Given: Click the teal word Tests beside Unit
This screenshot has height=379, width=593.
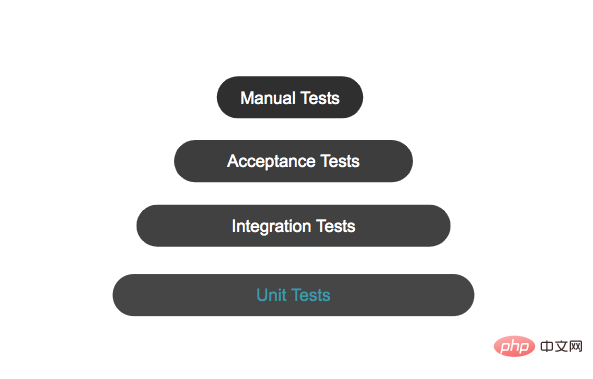Looking at the screenshot, I should (x=311, y=295).
